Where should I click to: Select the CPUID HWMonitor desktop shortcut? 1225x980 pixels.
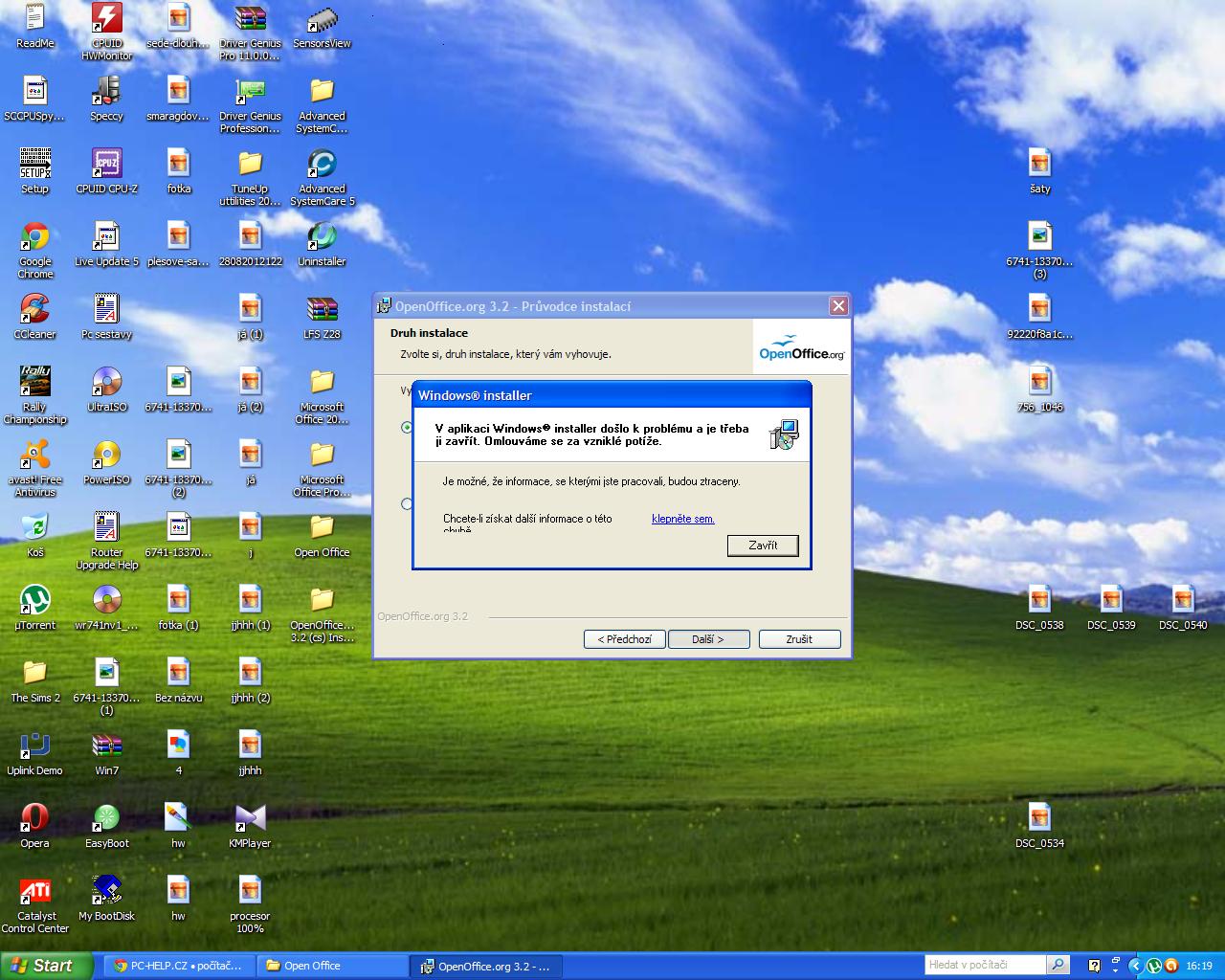[107, 32]
